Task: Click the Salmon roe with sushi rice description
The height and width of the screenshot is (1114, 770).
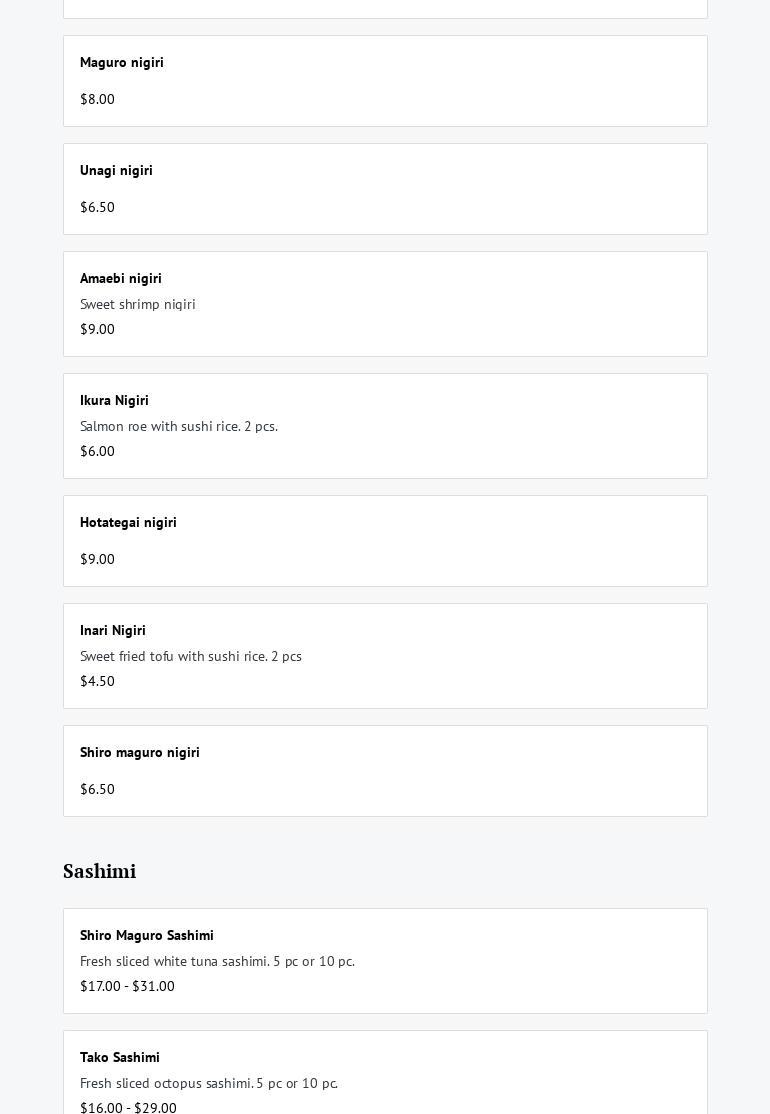Action: (x=179, y=426)
